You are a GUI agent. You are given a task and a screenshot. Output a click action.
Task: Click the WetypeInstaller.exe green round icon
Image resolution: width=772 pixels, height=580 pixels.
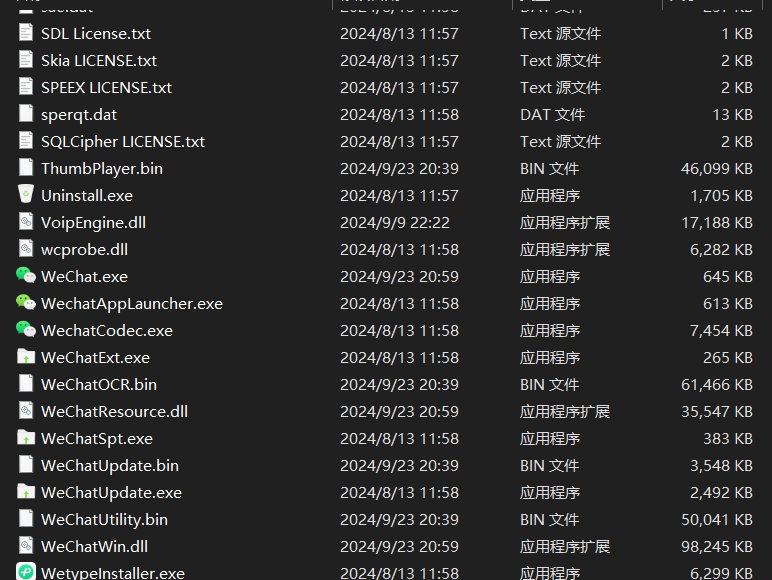pyautogui.click(x=26, y=572)
